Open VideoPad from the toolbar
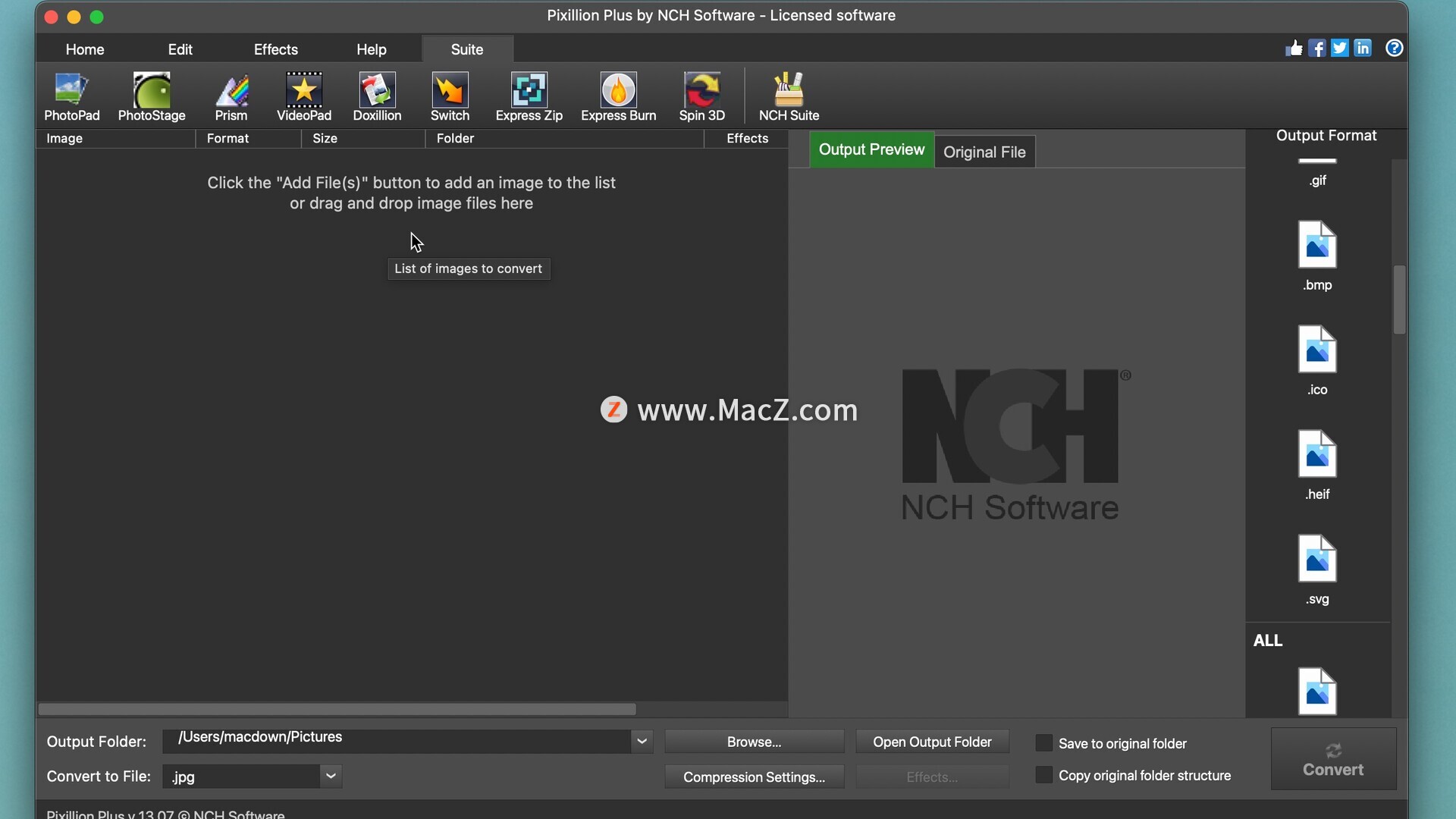The height and width of the screenshot is (819, 1456). coord(304,96)
